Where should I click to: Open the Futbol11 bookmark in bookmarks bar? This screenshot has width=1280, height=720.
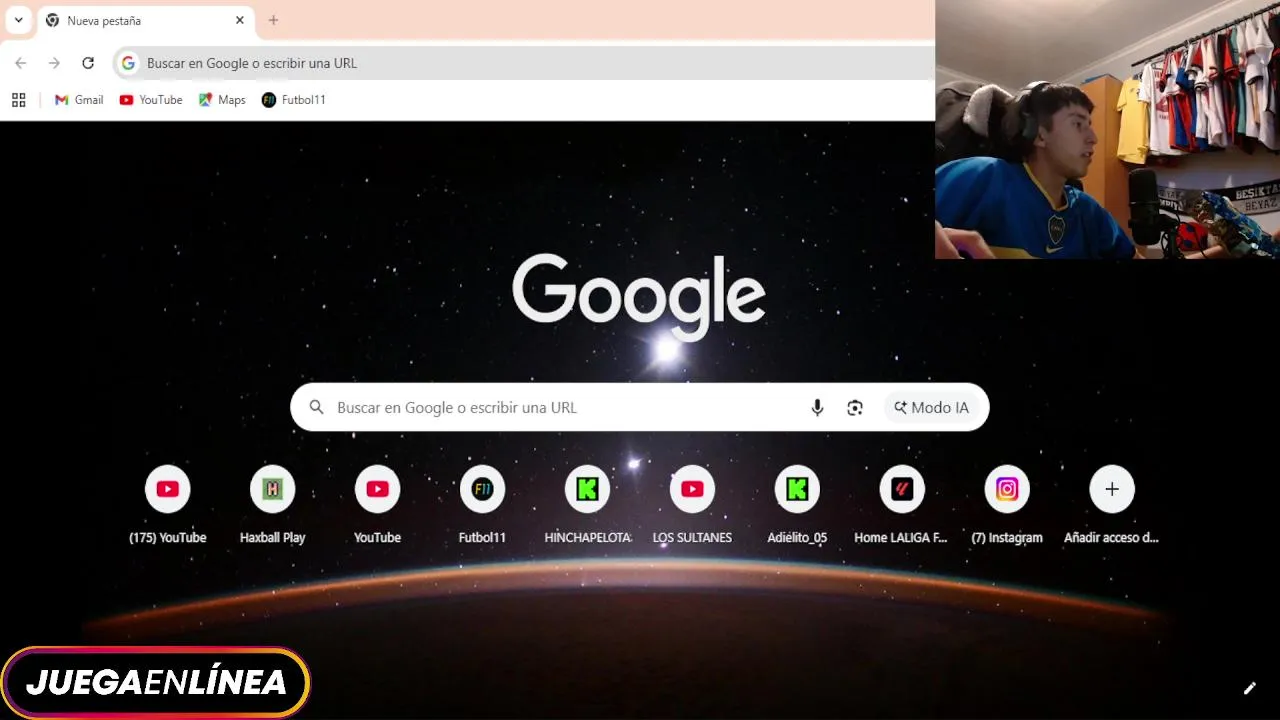tap(294, 100)
